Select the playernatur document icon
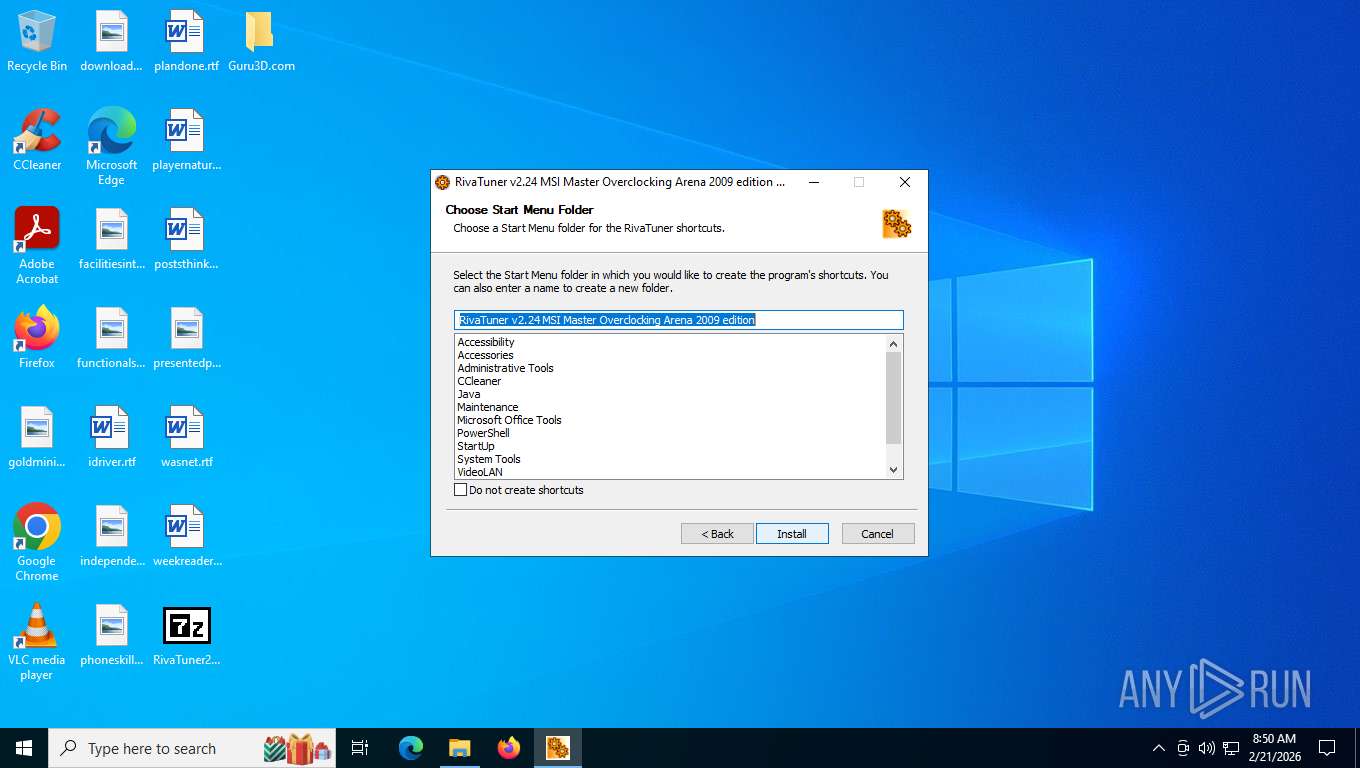The image size is (1360, 768). point(186,140)
